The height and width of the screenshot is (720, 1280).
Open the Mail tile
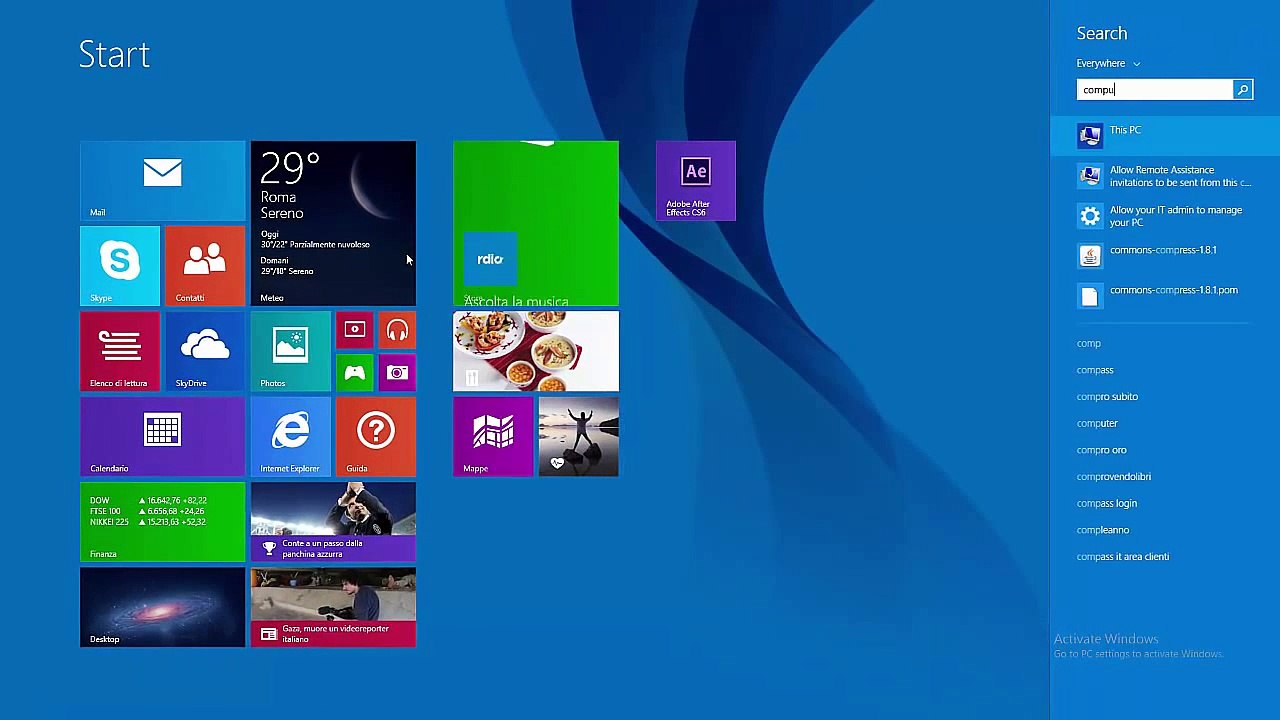(162, 181)
